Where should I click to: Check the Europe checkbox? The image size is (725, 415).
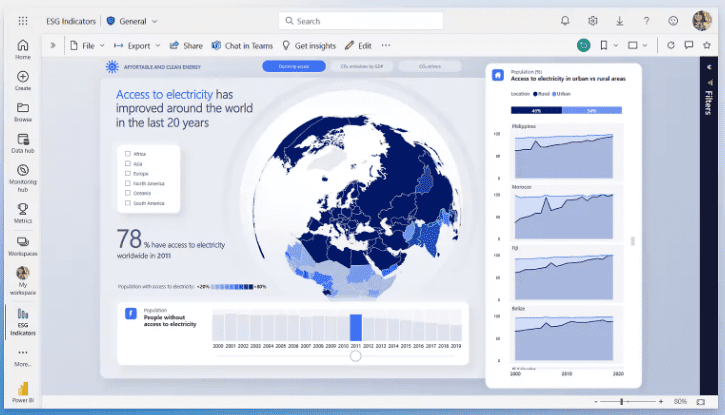(128, 174)
